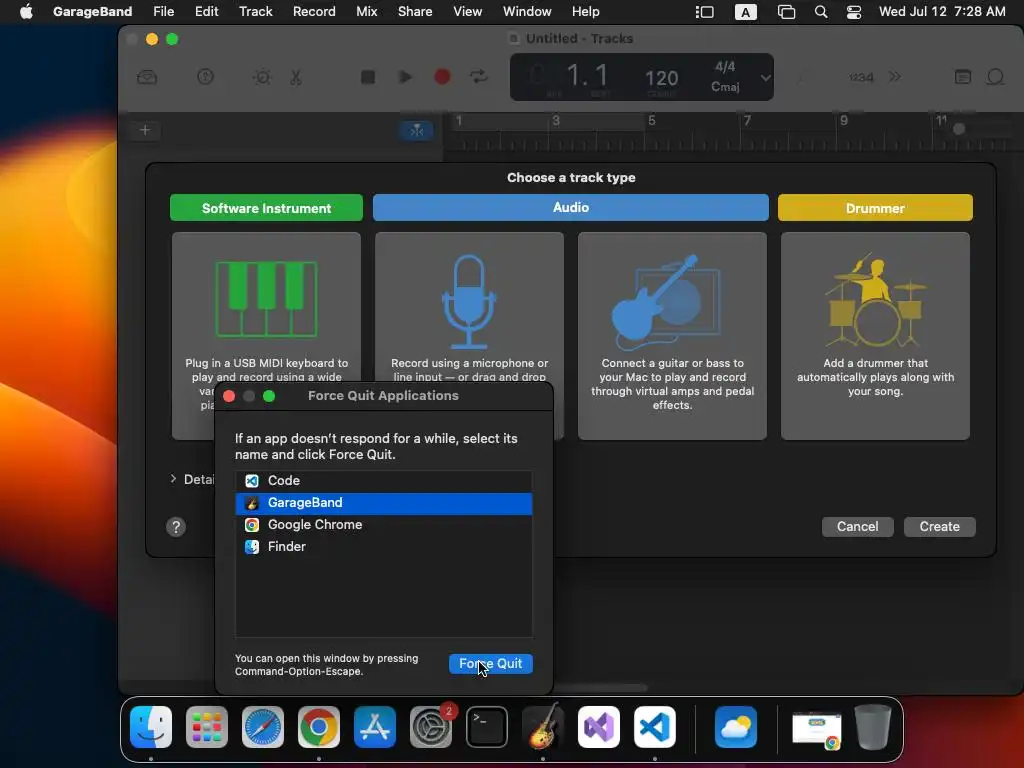The height and width of the screenshot is (768, 1024).
Task: Click the Force Quit button
Action: pyautogui.click(x=490, y=664)
